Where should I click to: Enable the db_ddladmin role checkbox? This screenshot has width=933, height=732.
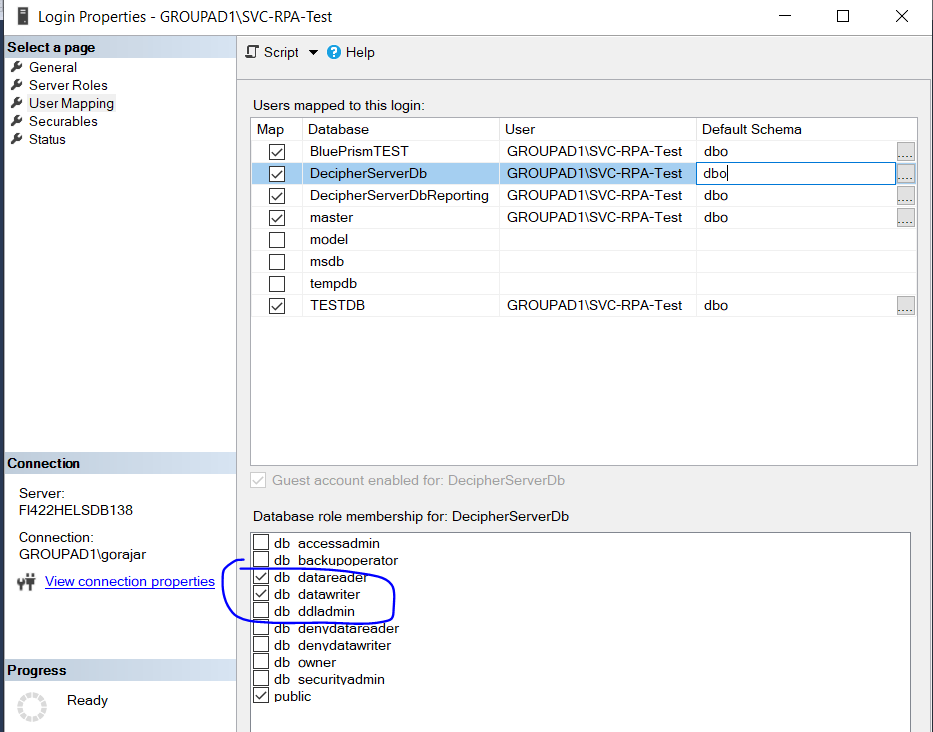[261, 611]
